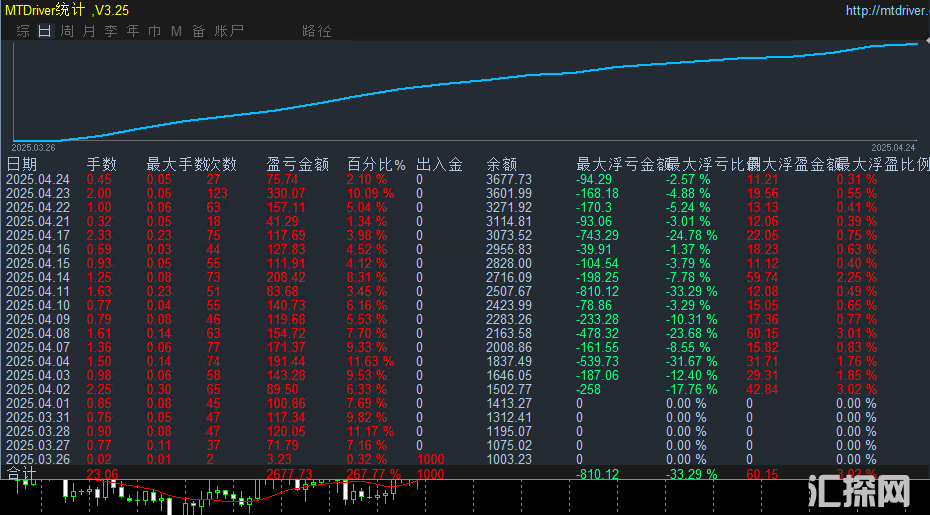
Task: Click the 日期 column header
Action: [x=22, y=164]
